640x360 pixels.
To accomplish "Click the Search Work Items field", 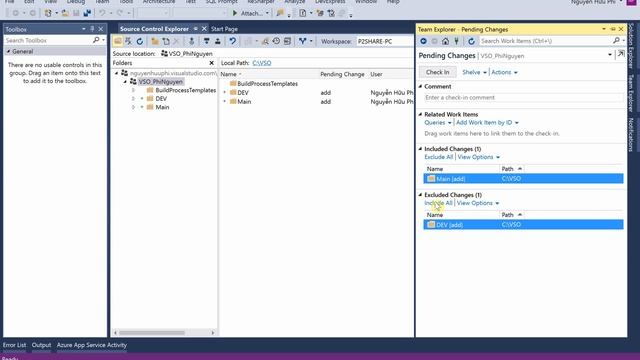I will (x=546, y=41).
